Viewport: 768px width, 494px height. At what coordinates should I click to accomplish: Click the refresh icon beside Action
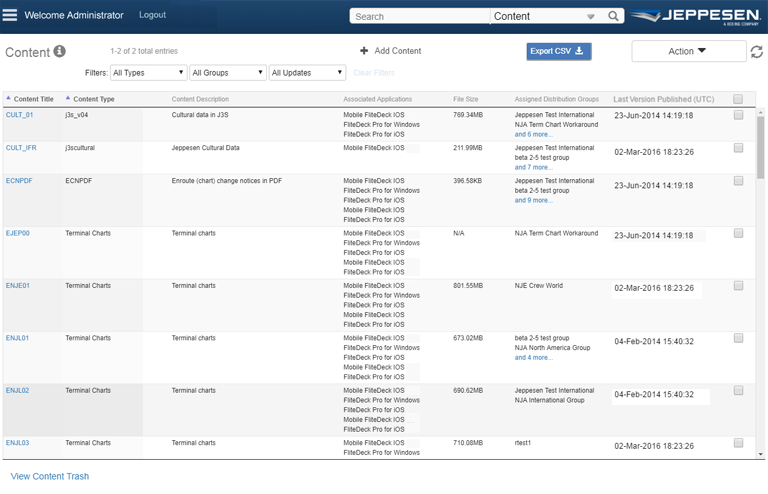[x=757, y=51]
